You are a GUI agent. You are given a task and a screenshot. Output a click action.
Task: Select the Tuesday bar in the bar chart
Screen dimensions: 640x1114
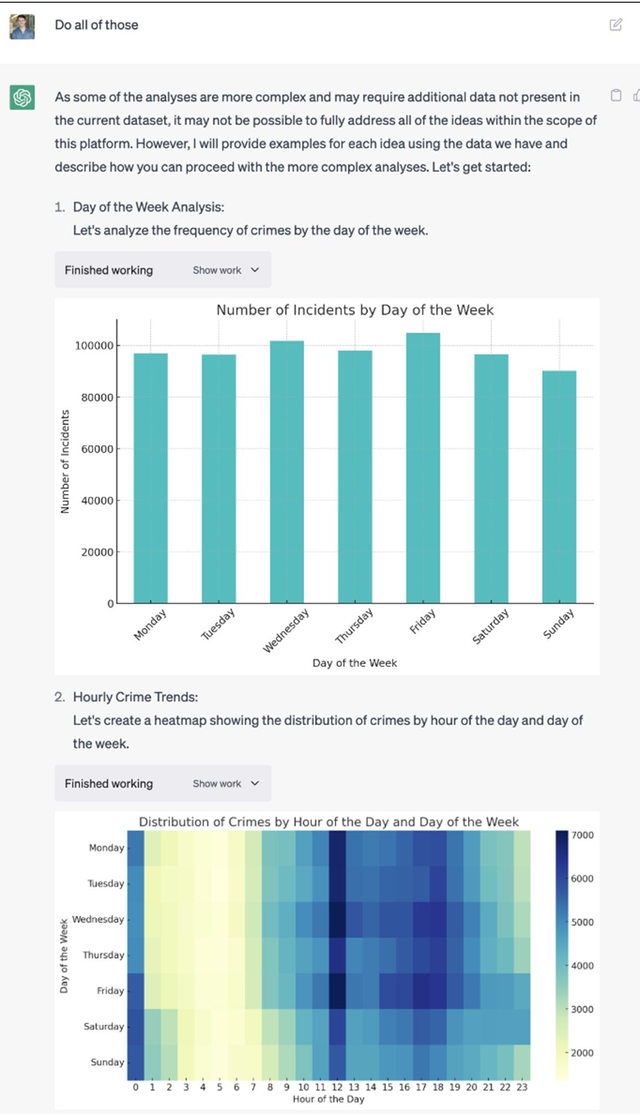219,479
